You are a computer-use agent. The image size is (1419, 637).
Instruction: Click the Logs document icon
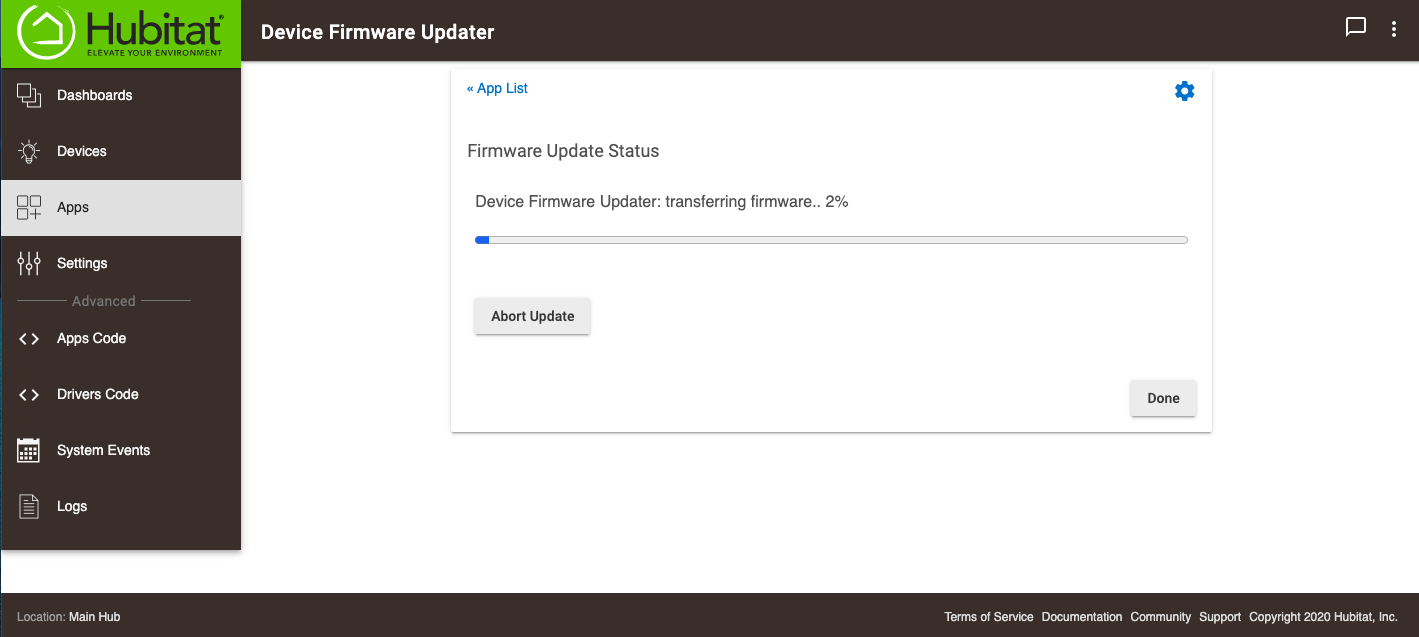[x=29, y=506]
